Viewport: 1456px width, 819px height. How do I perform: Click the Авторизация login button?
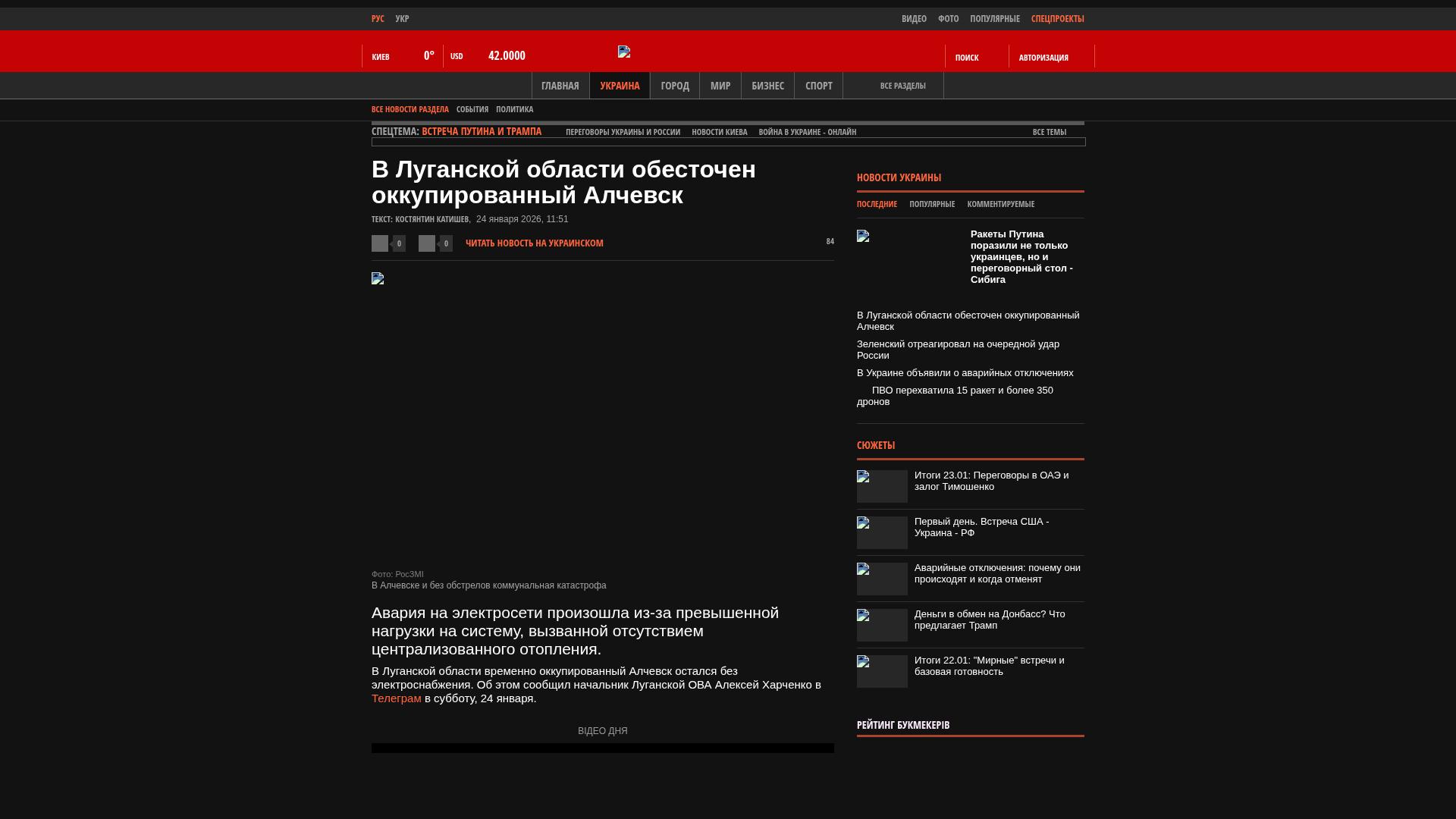(x=1043, y=58)
